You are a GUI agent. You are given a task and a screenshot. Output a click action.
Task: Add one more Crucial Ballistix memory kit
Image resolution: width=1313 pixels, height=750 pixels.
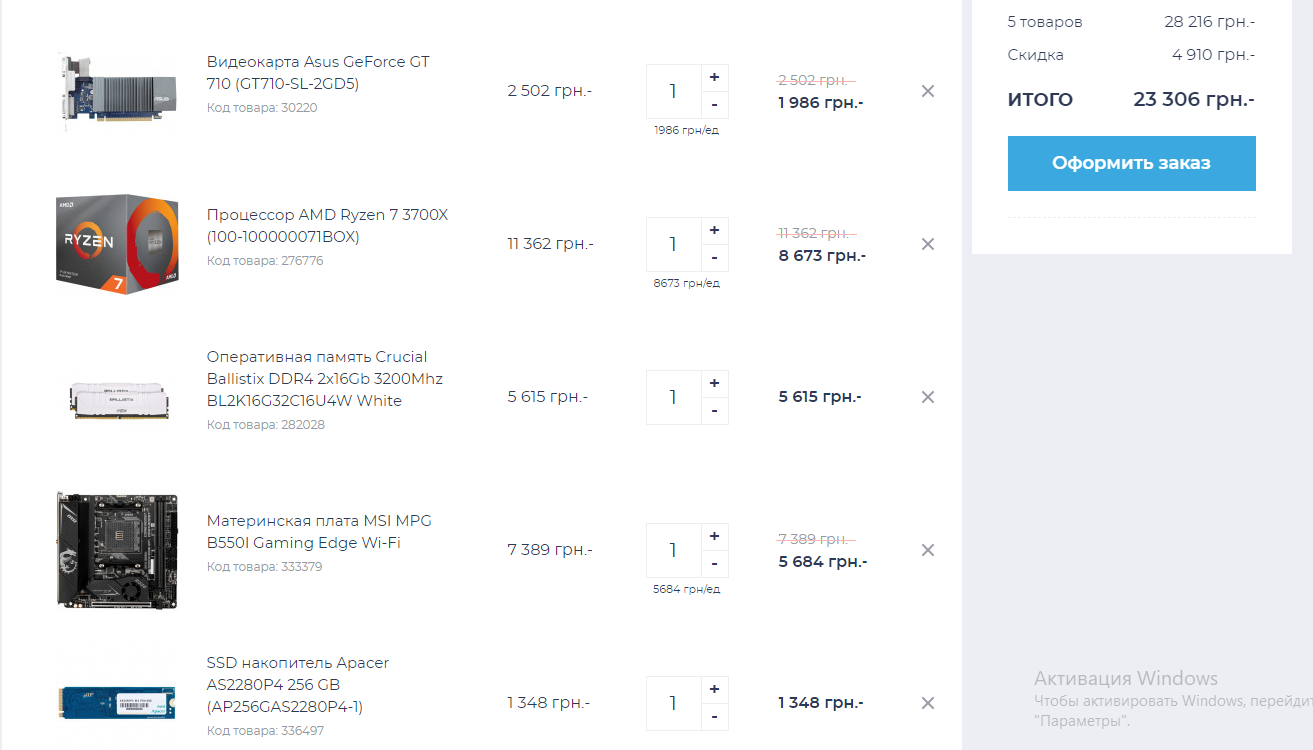[x=714, y=384]
